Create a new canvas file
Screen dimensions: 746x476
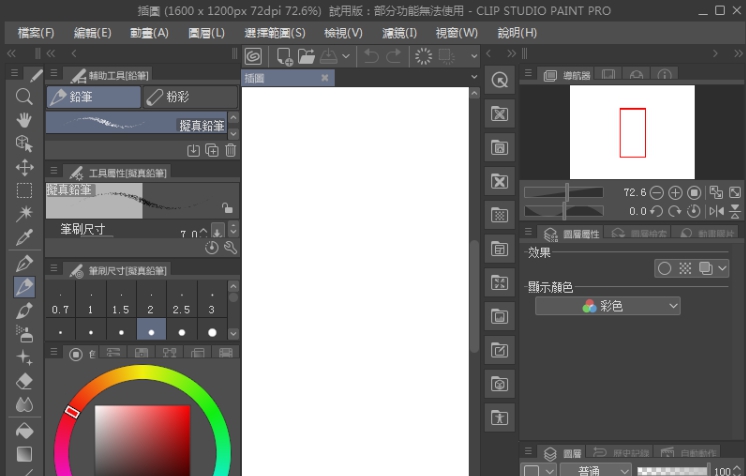284,57
